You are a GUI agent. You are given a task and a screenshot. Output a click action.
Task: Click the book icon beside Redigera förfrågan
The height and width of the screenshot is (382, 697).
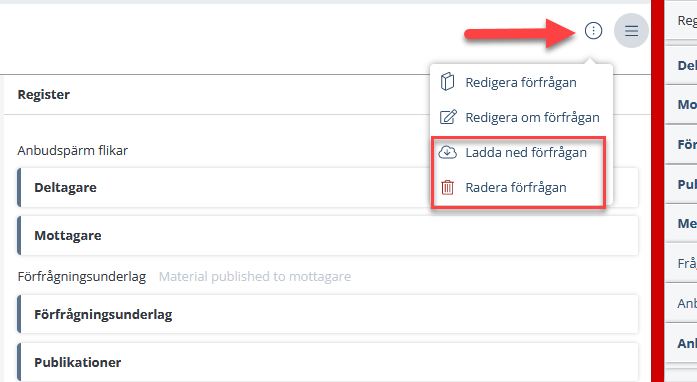tap(447, 82)
